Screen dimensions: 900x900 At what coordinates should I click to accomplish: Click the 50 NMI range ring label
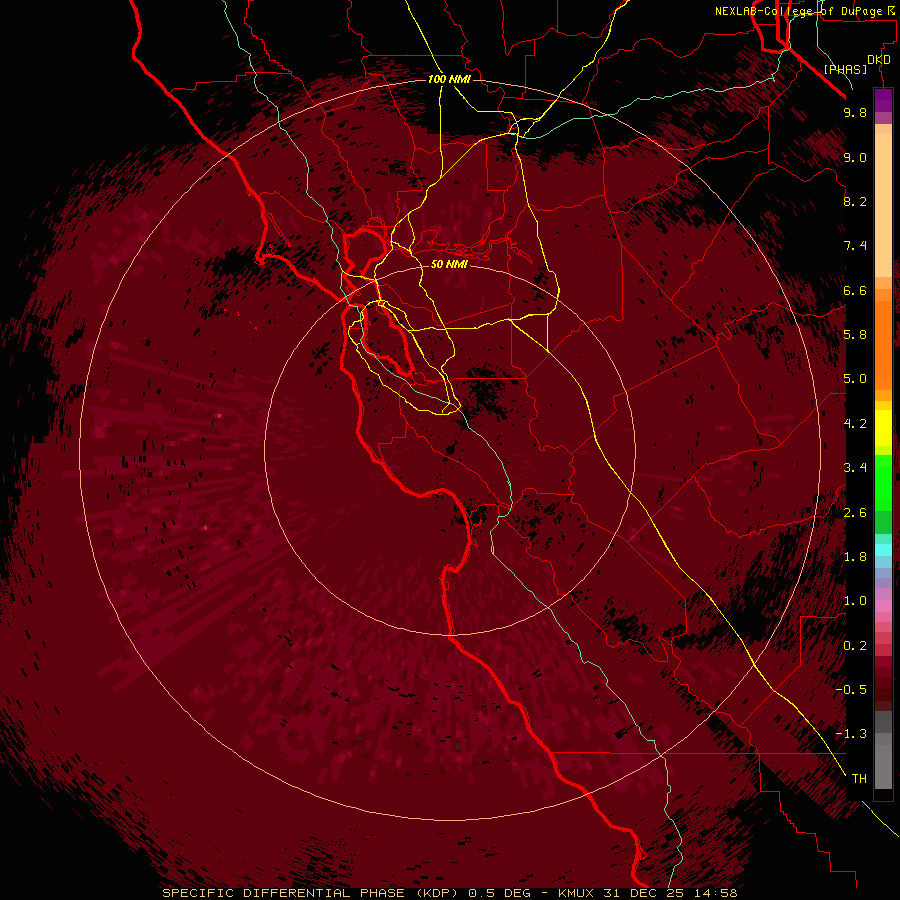pos(449,264)
